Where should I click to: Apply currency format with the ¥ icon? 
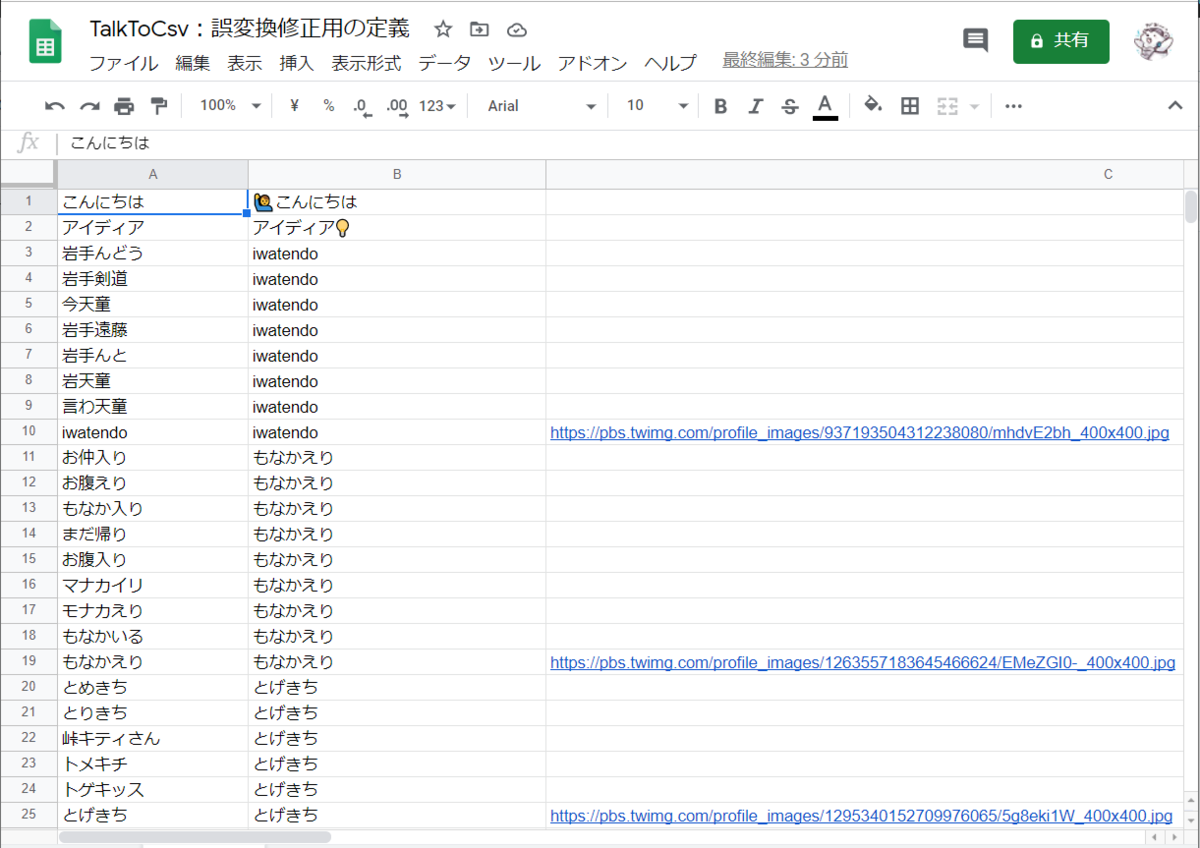pos(293,105)
